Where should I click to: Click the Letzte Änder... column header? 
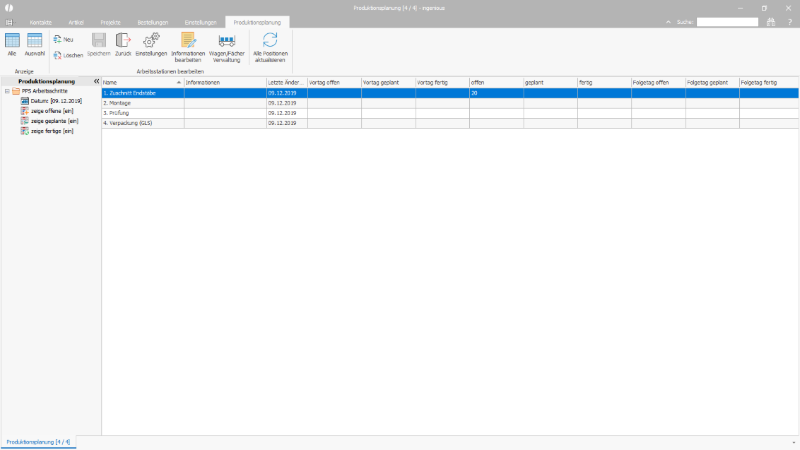pos(287,82)
